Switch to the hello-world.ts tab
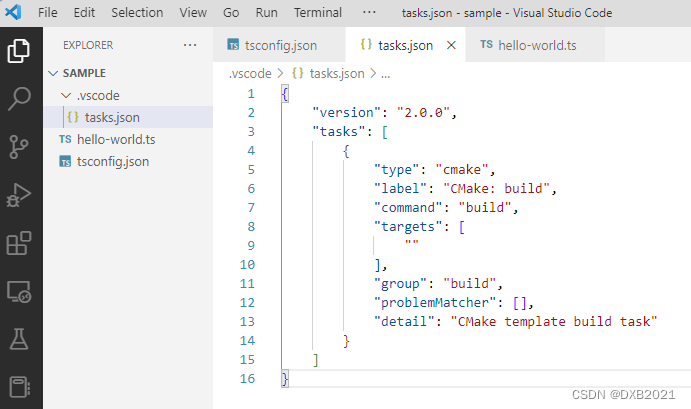This screenshot has width=691, height=409. (535, 45)
